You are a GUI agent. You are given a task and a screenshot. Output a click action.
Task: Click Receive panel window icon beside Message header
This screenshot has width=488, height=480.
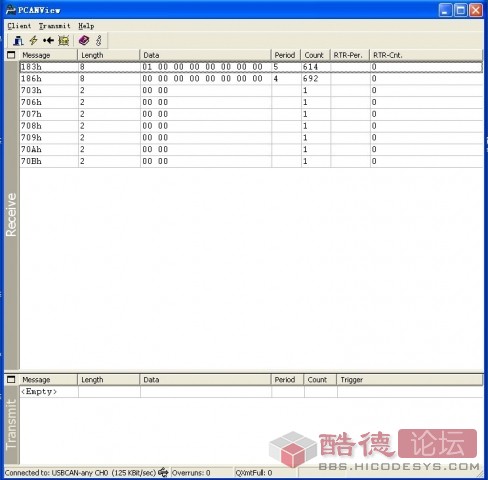click(11, 55)
